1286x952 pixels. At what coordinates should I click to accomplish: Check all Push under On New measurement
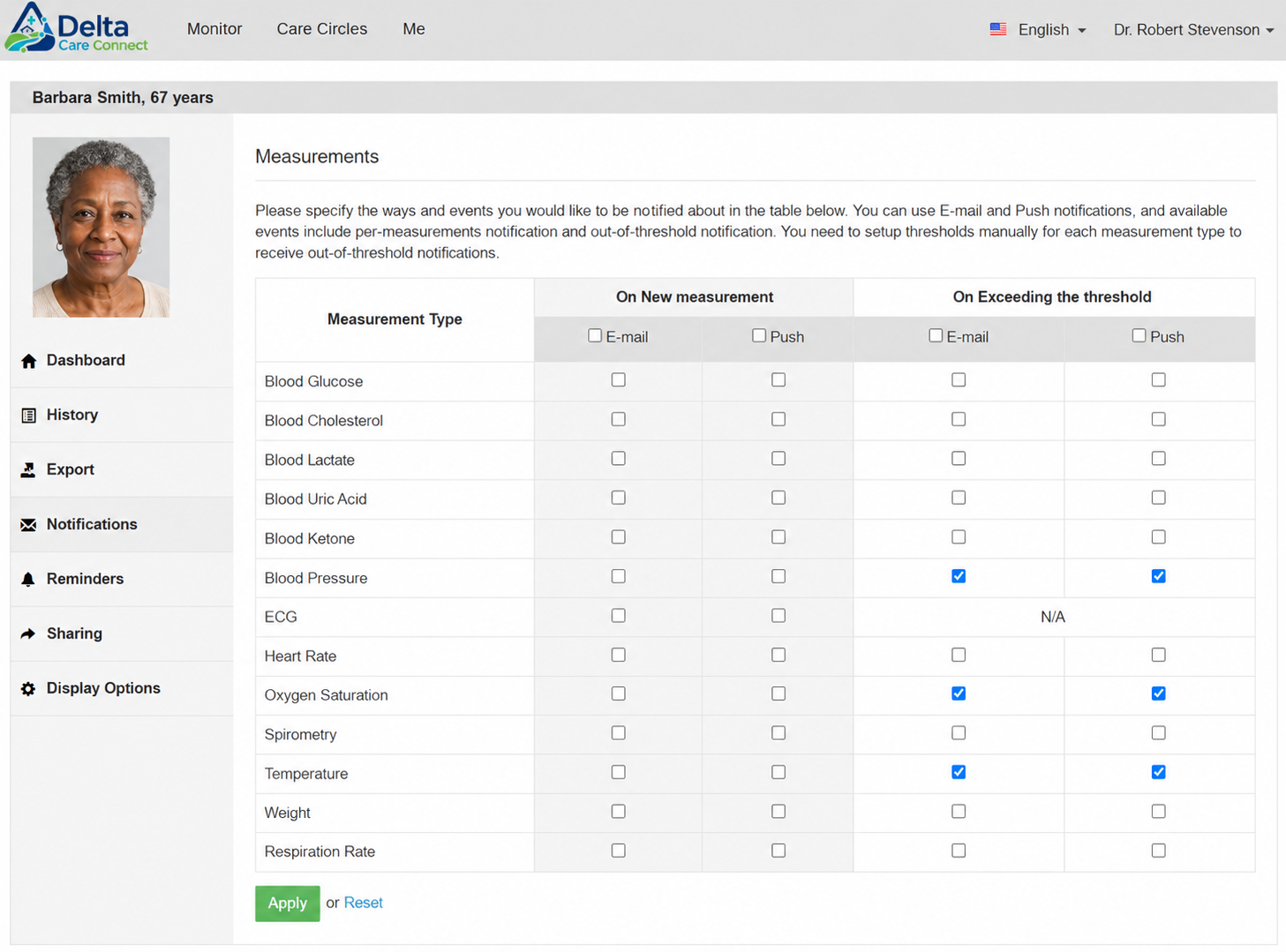pyautogui.click(x=759, y=336)
